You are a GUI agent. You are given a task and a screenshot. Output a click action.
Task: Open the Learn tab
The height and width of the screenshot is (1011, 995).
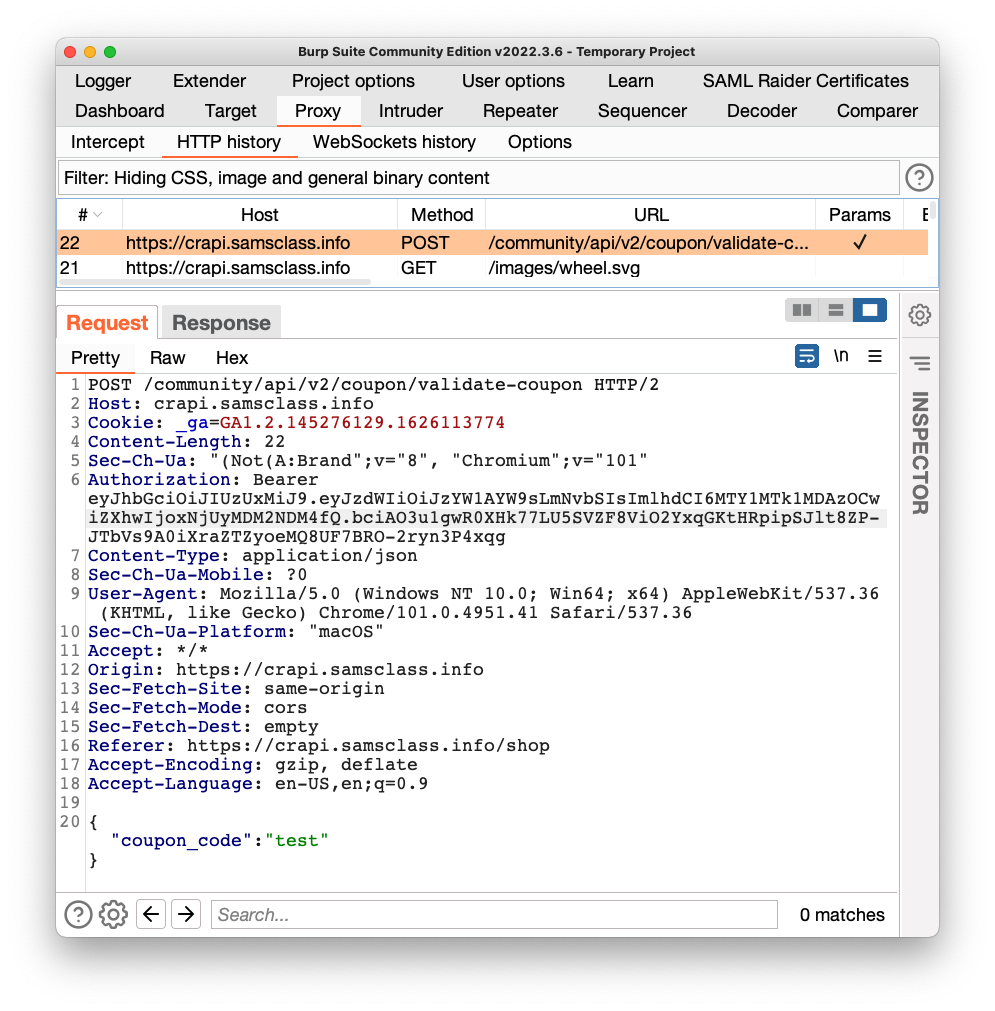631,81
